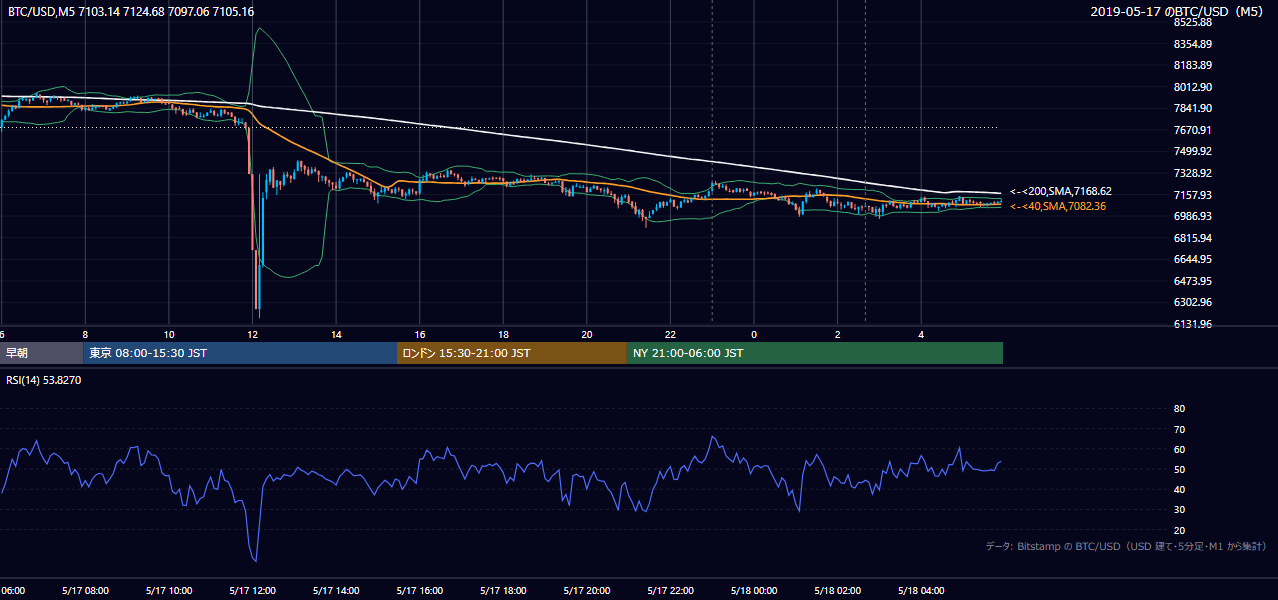Click the 5/18 00:00 time label
The image size is (1278, 600).
(x=754, y=590)
